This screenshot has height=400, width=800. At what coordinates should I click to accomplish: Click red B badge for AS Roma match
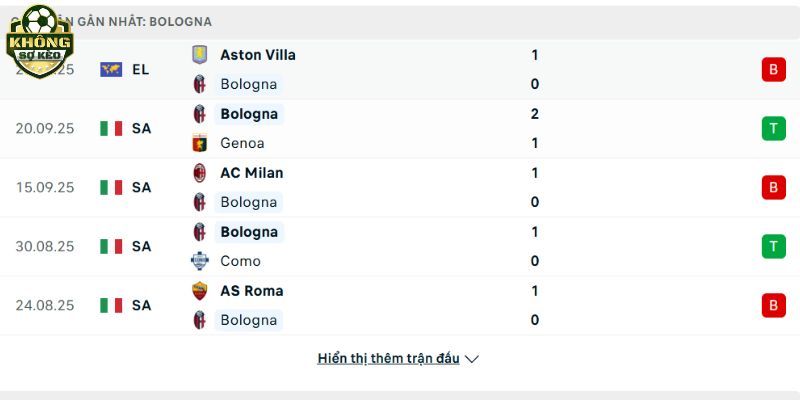coord(773,305)
